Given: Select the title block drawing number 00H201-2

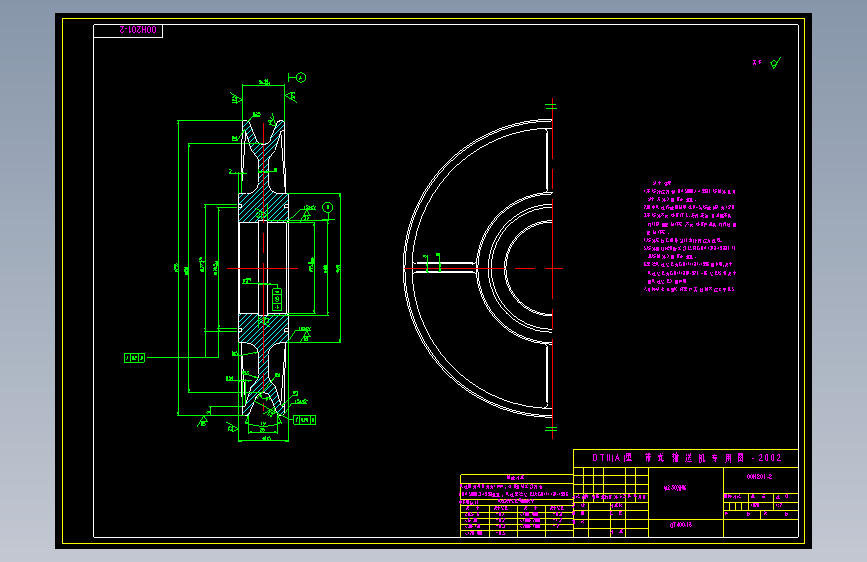Looking at the screenshot, I should click(759, 477).
